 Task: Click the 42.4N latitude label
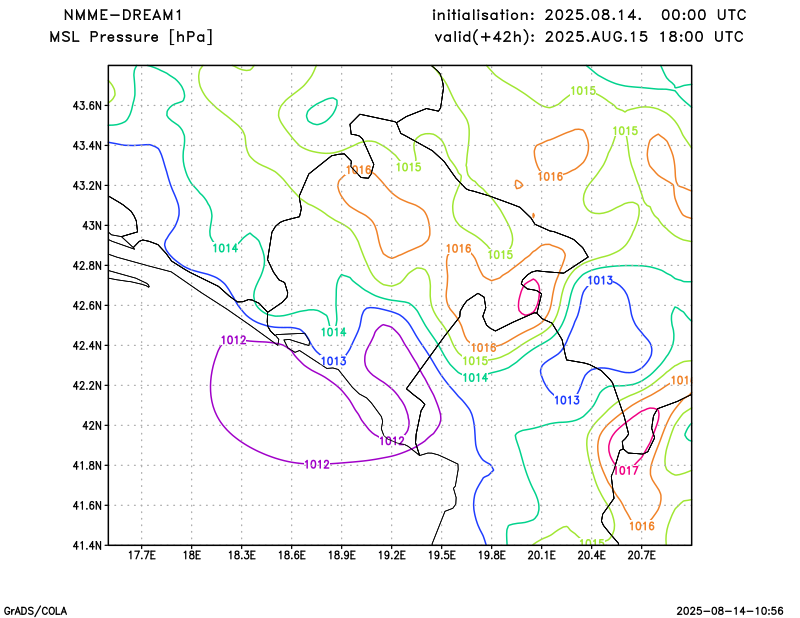click(x=87, y=345)
